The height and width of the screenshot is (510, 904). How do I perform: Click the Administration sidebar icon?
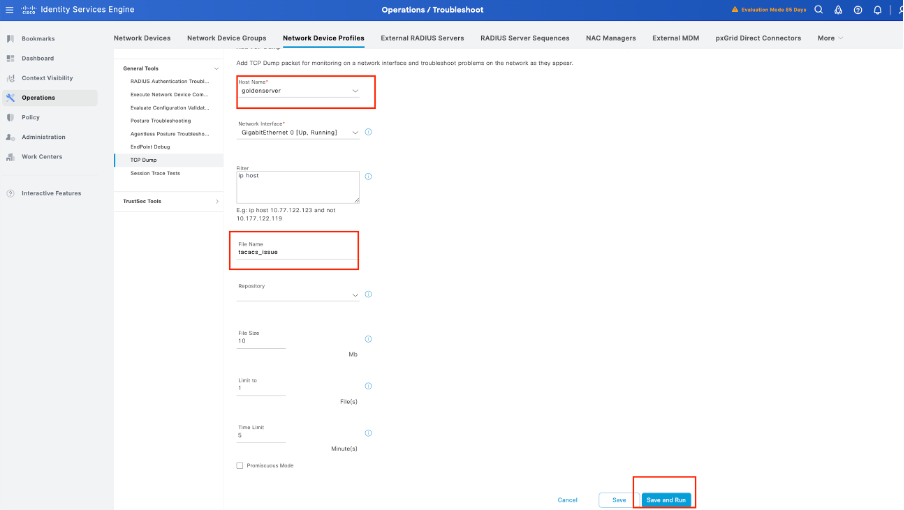[x=10, y=137]
